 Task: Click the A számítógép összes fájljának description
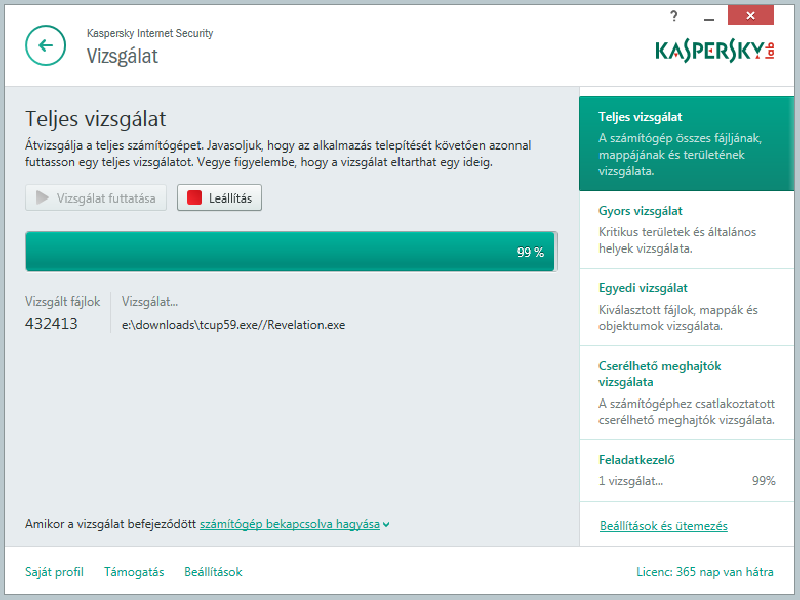680,155
